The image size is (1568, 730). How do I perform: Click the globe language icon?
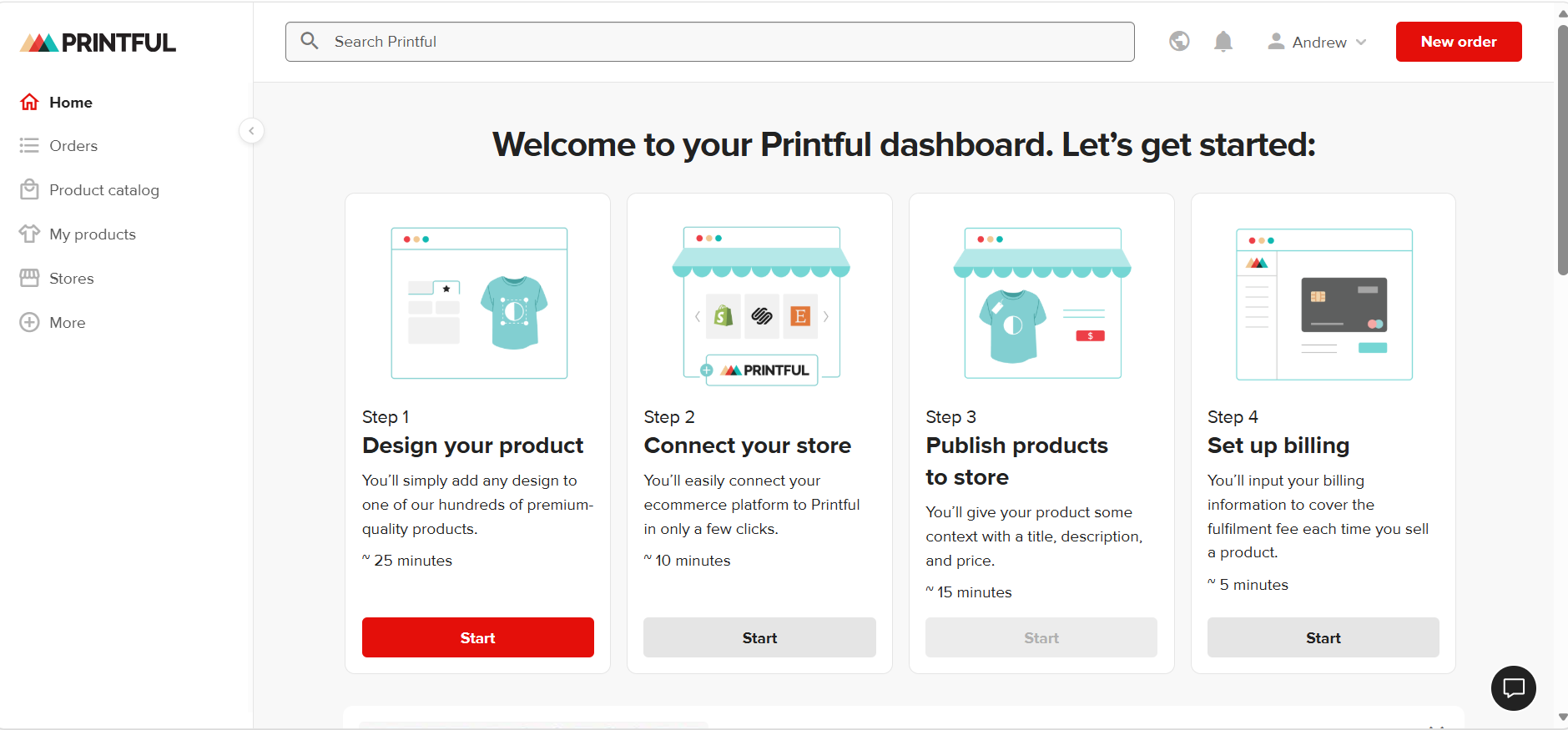(x=1179, y=41)
